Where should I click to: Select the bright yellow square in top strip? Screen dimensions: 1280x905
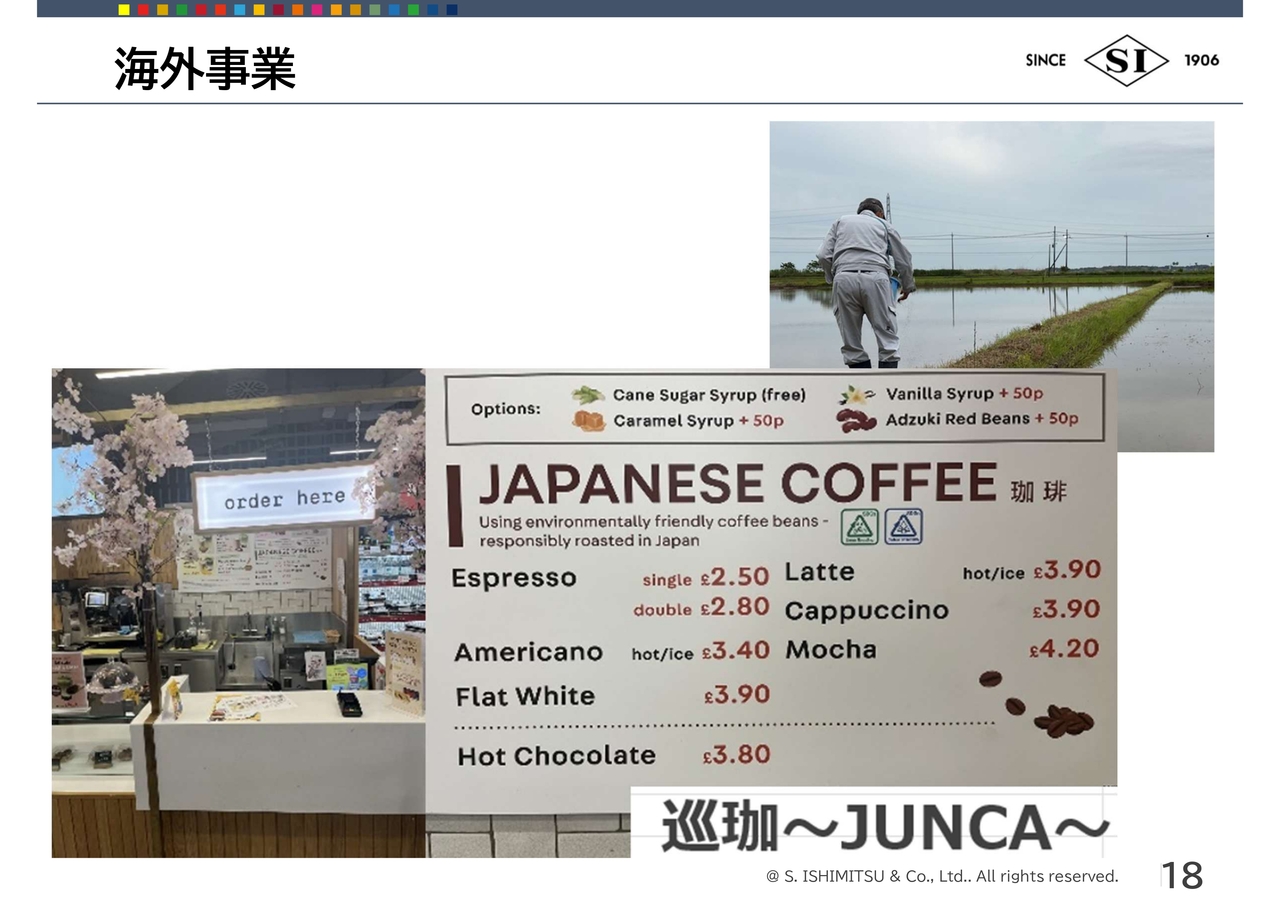click(124, 10)
